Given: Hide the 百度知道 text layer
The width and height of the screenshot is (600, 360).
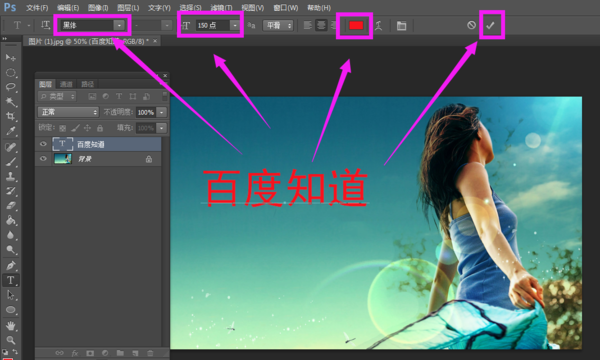Looking at the screenshot, I should click(x=43, y=144).
